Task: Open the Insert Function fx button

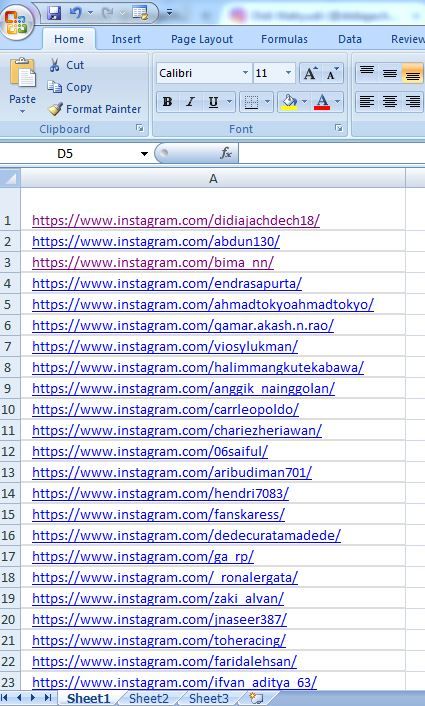Action: coord(226,154)
